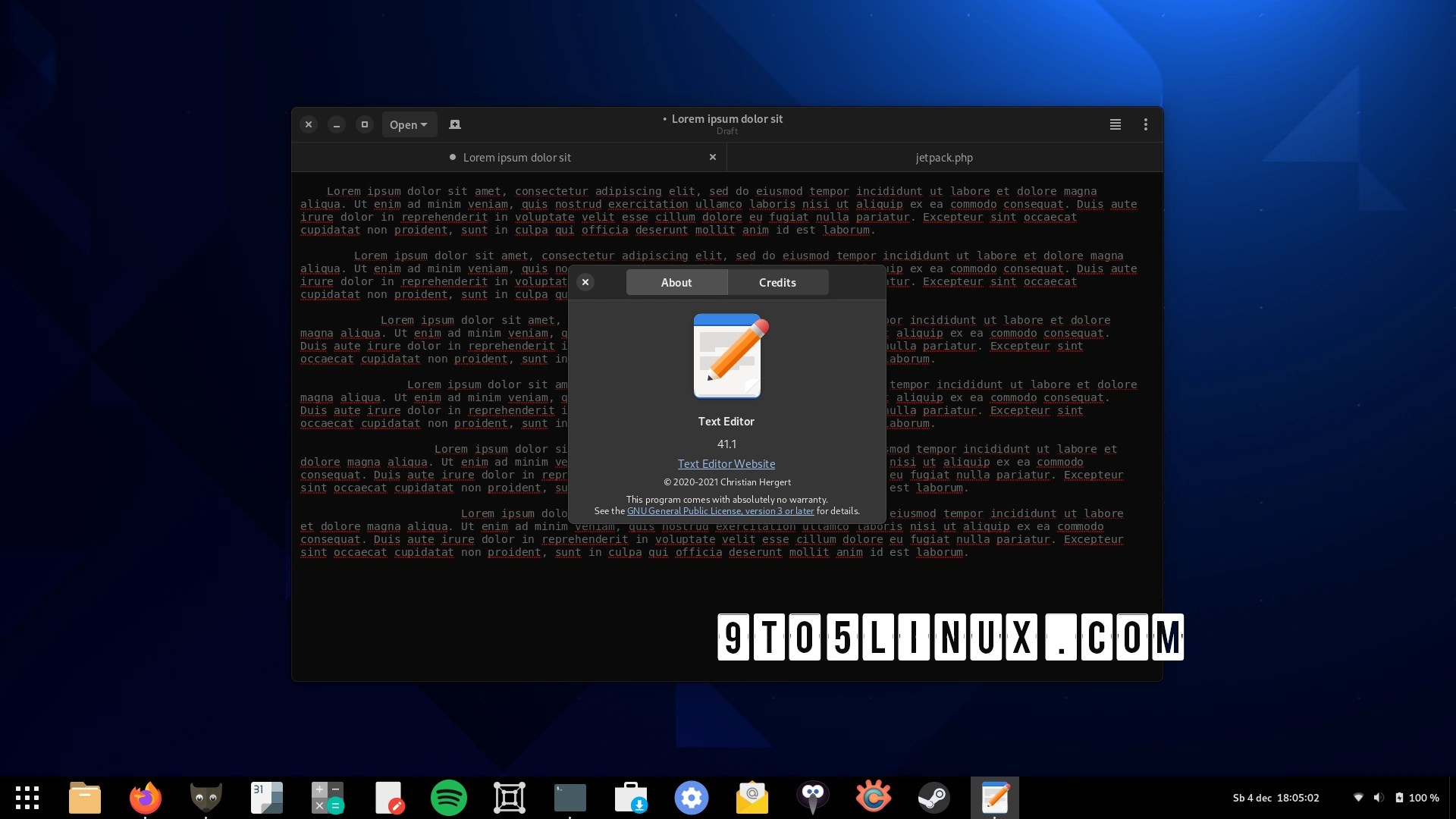Click the new tab icon button
The image size is (1456, 819).
tap(455, 124)
